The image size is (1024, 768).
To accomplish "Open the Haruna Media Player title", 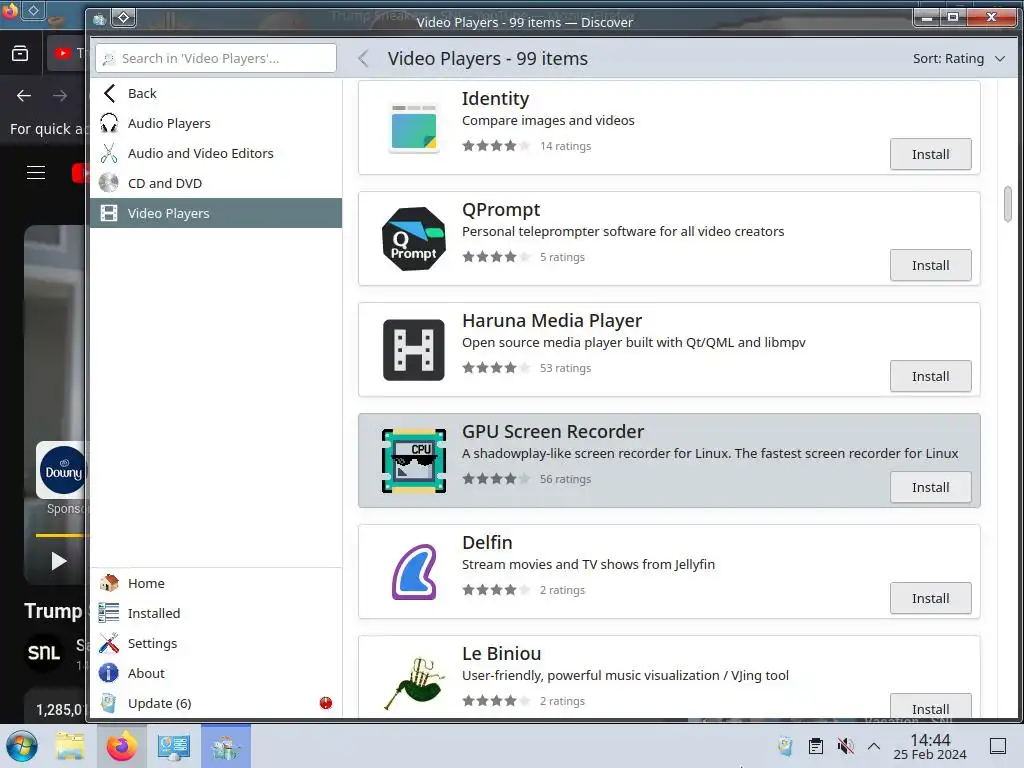I will click(x=552, y=321).
